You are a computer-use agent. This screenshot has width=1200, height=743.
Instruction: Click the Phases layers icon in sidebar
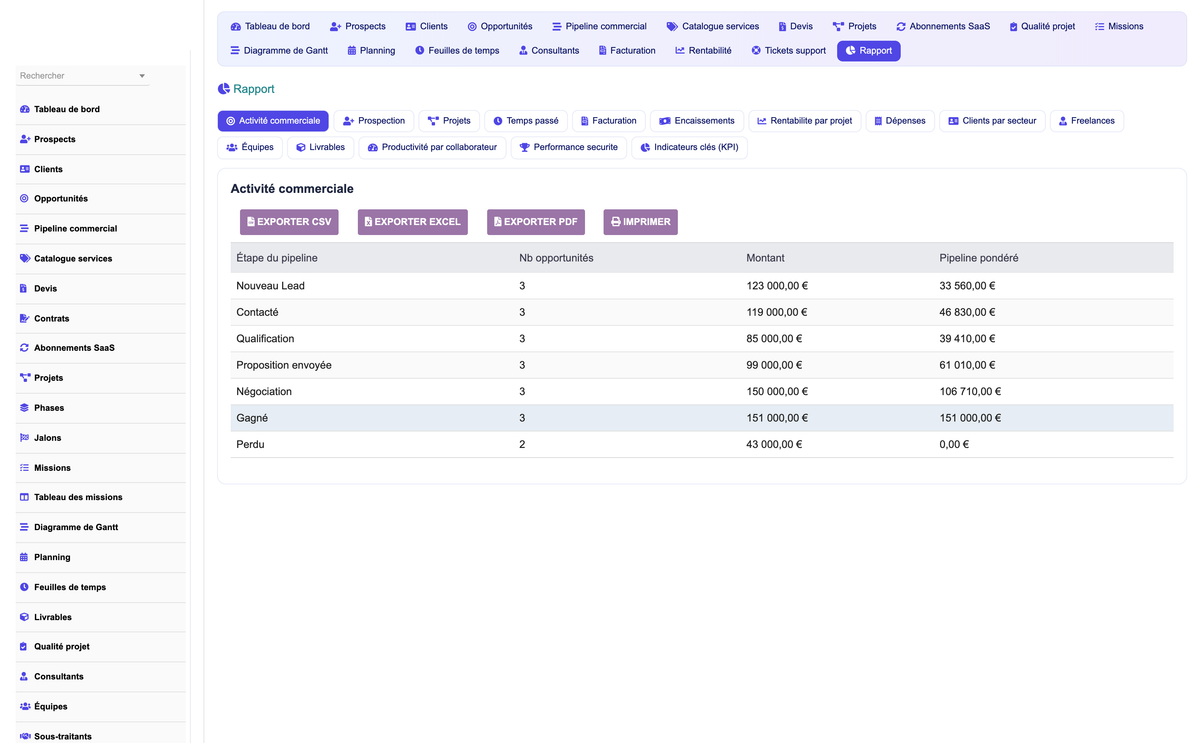point(24,408)
